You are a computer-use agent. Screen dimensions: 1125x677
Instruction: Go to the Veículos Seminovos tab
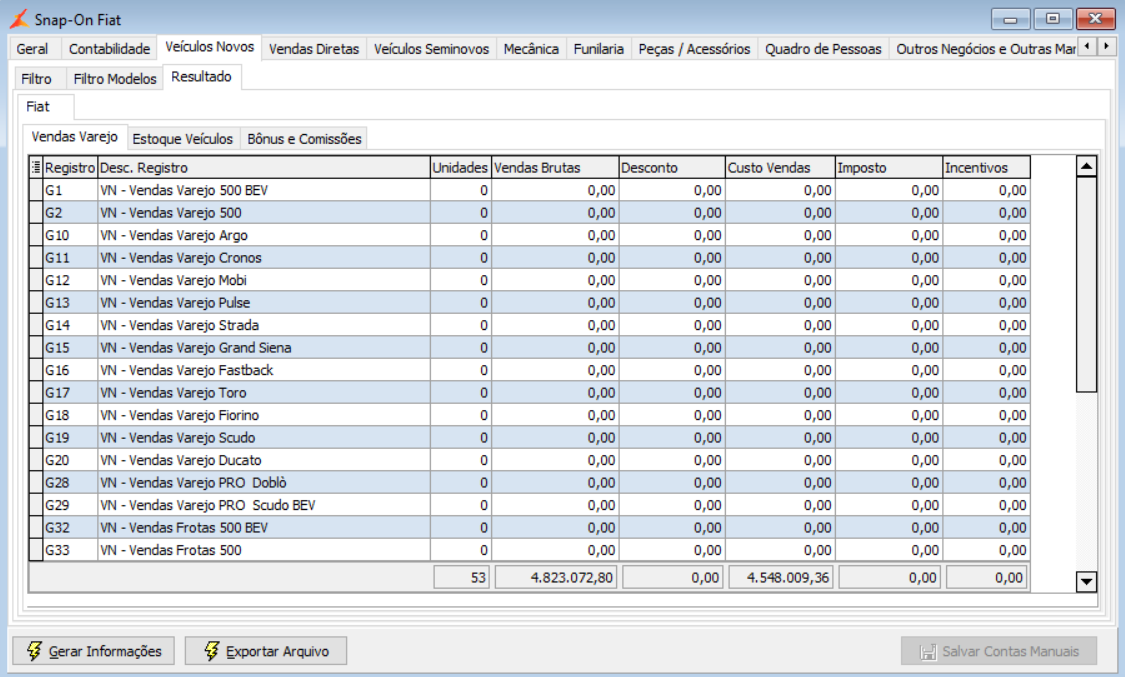click(x=431, y=49)
